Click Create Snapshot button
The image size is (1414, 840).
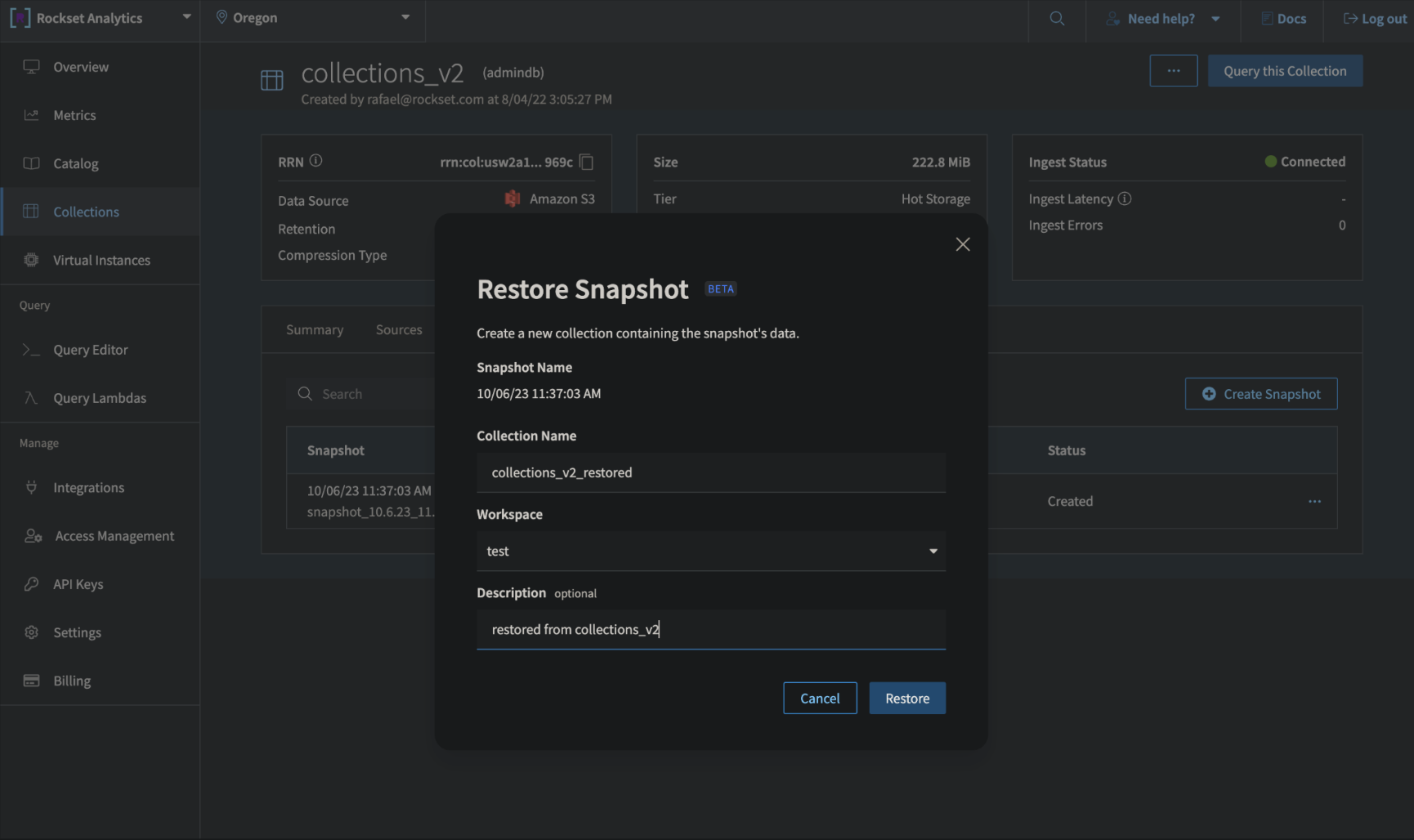tap(1261, 394)
